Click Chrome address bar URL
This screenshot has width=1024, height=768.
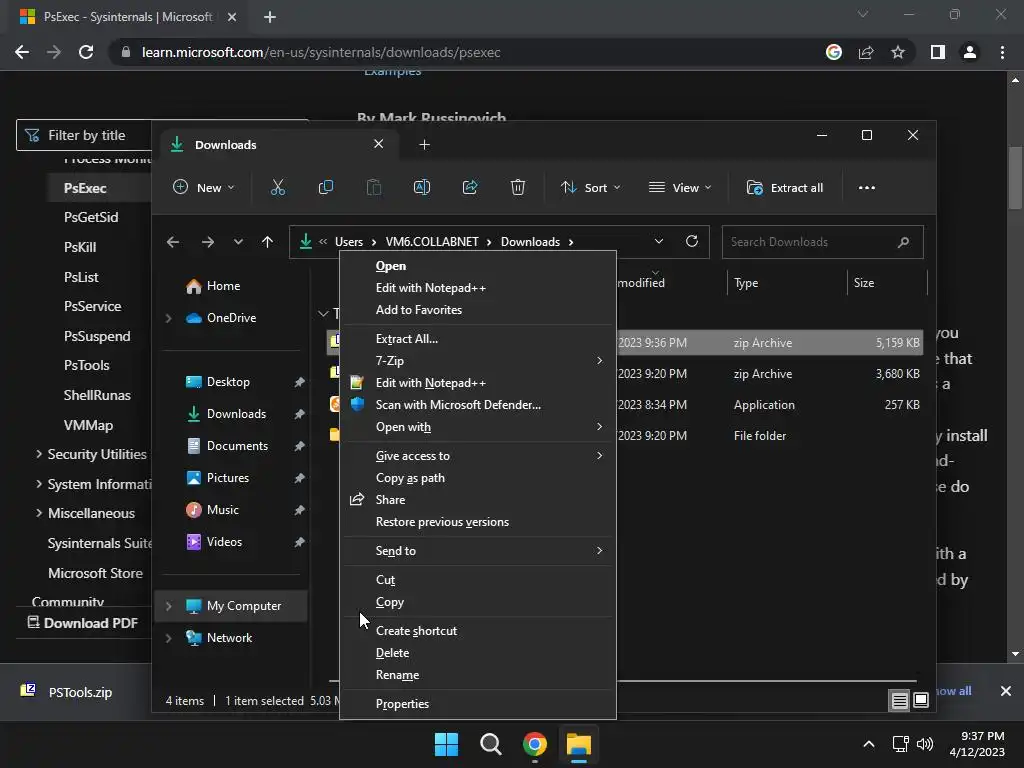(x=321, y=52)
